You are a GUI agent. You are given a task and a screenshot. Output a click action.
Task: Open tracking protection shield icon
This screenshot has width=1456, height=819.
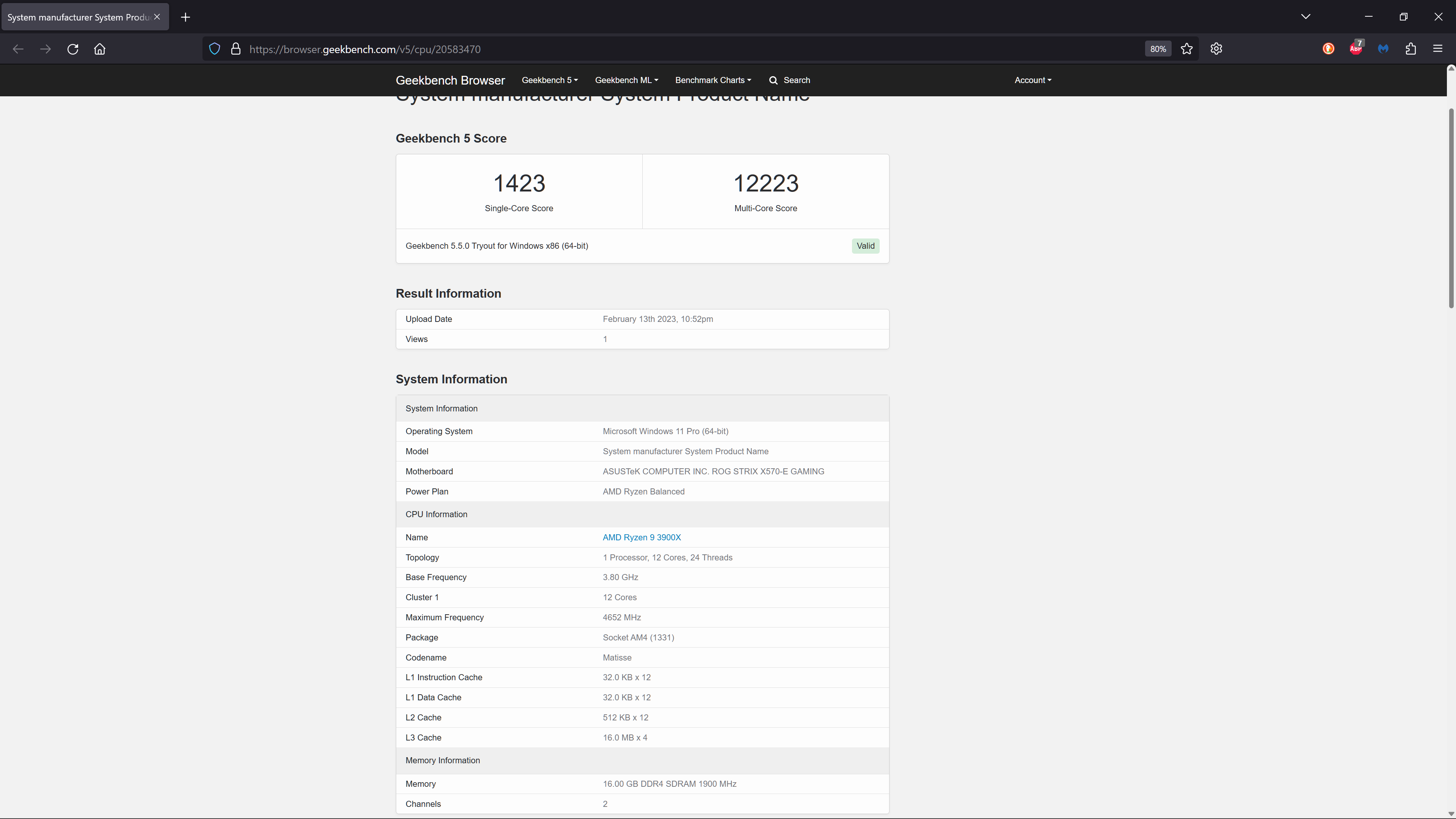click(214, 49)
